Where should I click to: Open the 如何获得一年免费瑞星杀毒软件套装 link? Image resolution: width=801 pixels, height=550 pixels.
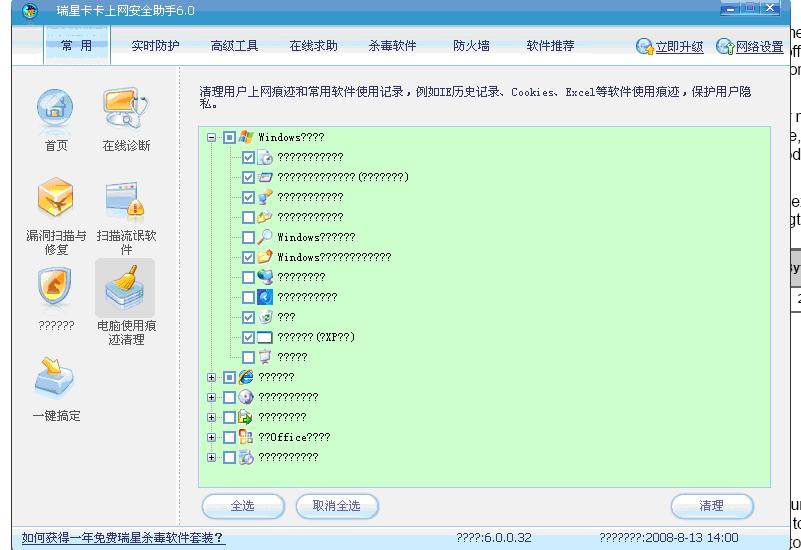[123, 538]
